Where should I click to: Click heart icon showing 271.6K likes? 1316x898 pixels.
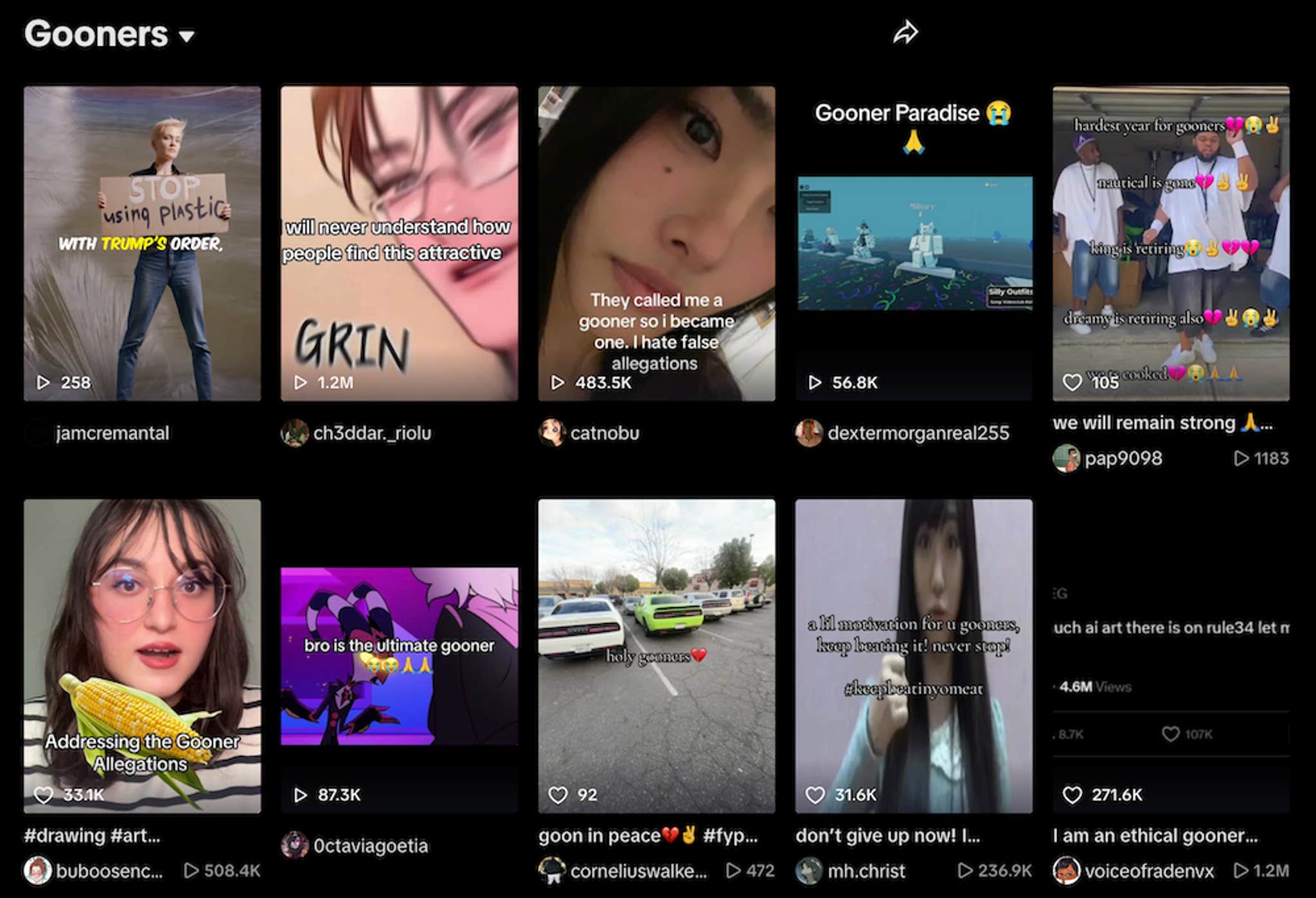(1072, 795)
